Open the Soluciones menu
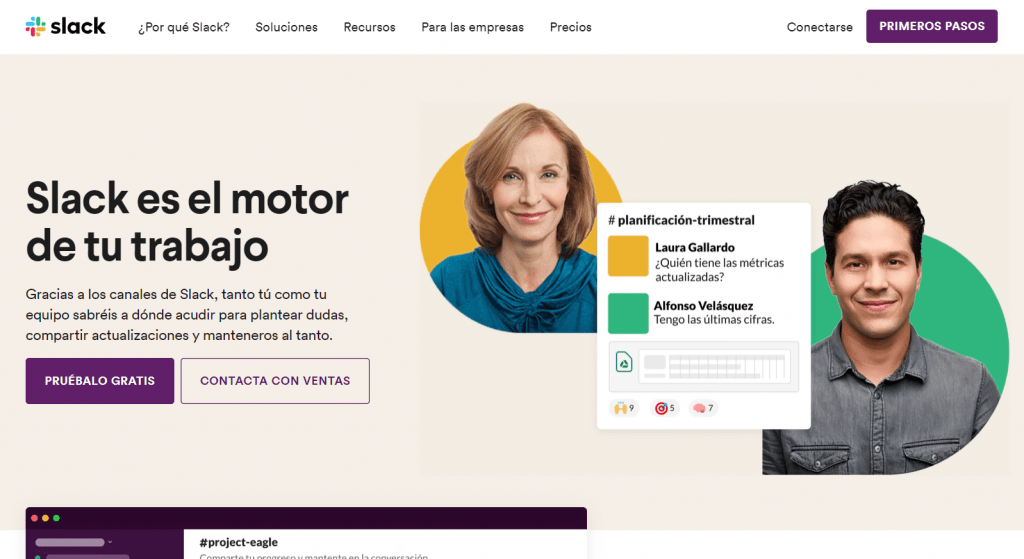The width and height of the screenshot is (1024, 559). point(286,27)
